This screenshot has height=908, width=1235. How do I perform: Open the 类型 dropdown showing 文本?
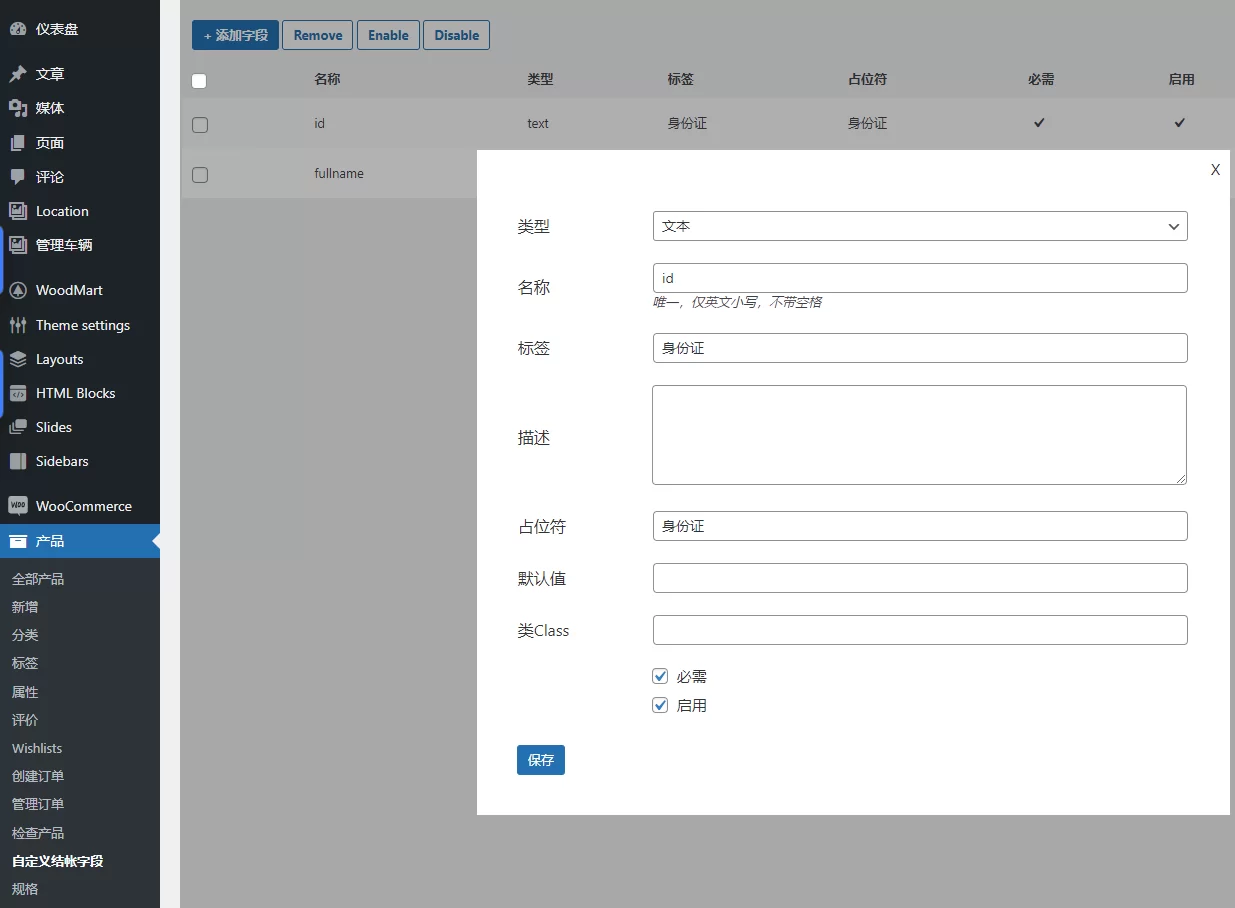pos(920,226)
